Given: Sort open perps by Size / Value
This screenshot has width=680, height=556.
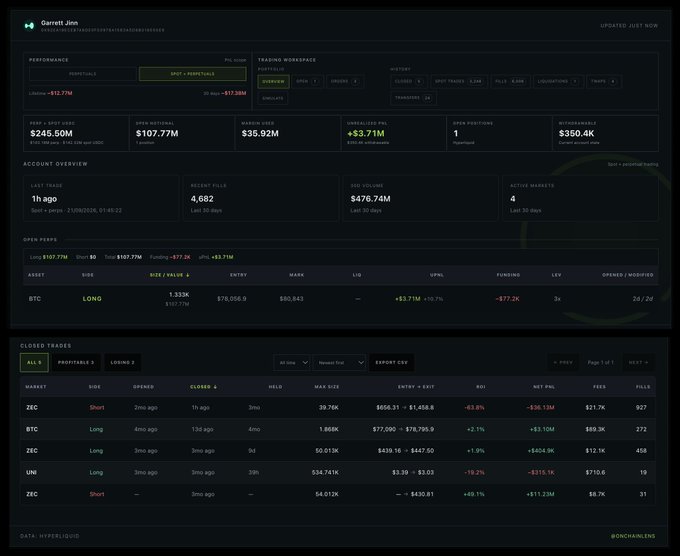Looking at the screenshot, I should click(x=170, y=275).
